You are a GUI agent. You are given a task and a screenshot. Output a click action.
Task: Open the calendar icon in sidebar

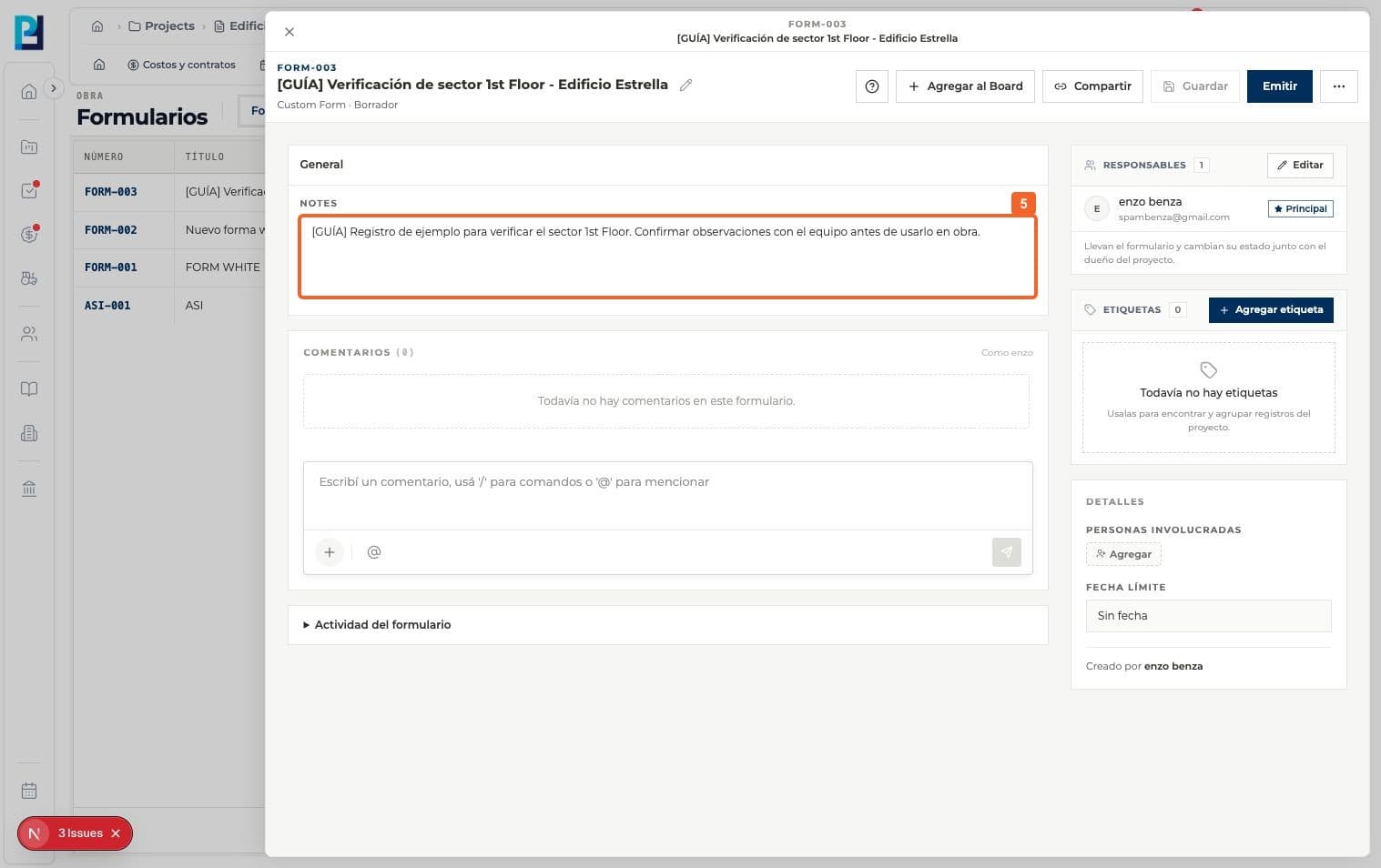[29, 791]
